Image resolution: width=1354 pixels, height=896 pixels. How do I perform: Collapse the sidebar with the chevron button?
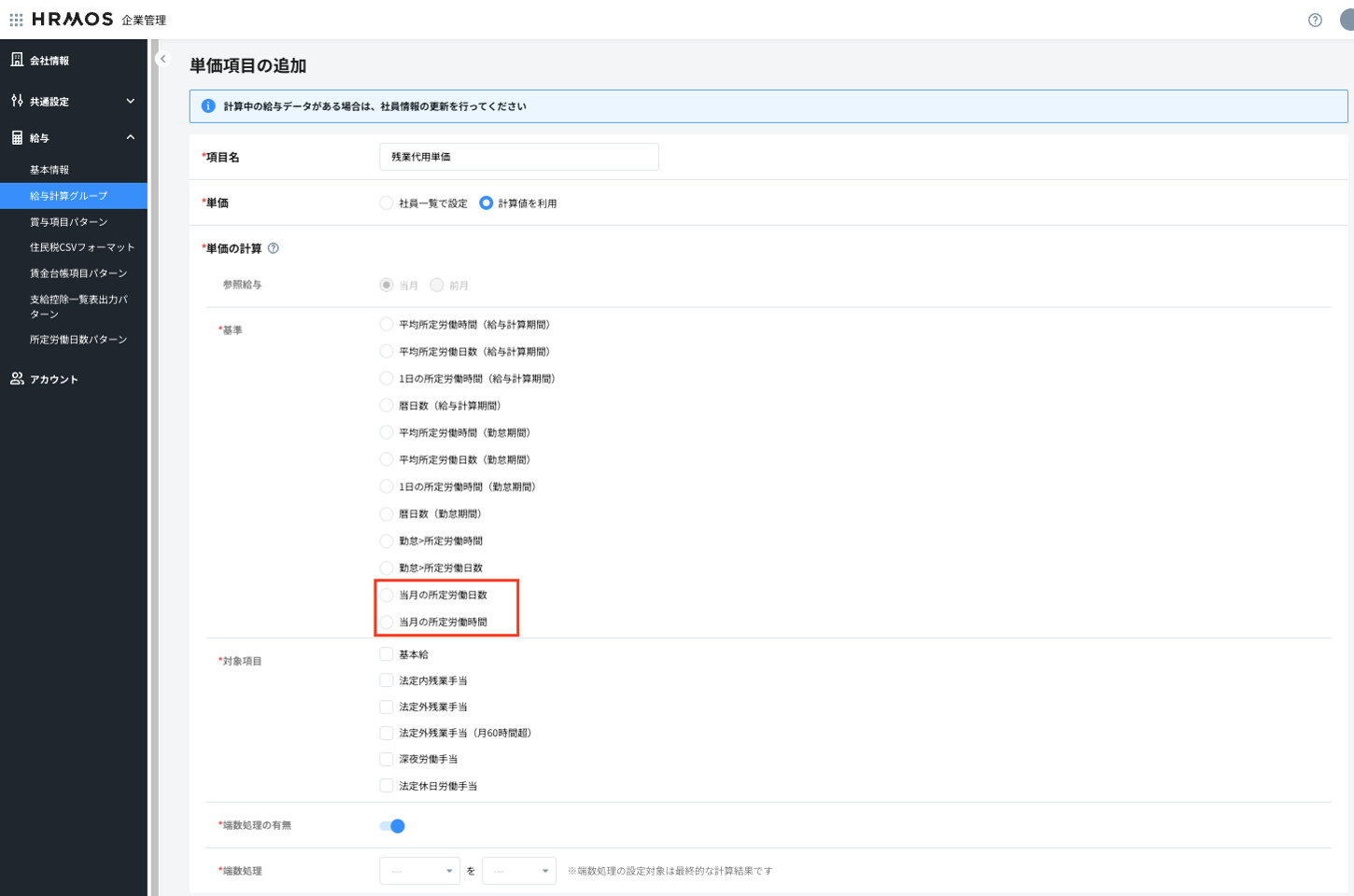tap(162, 59)
